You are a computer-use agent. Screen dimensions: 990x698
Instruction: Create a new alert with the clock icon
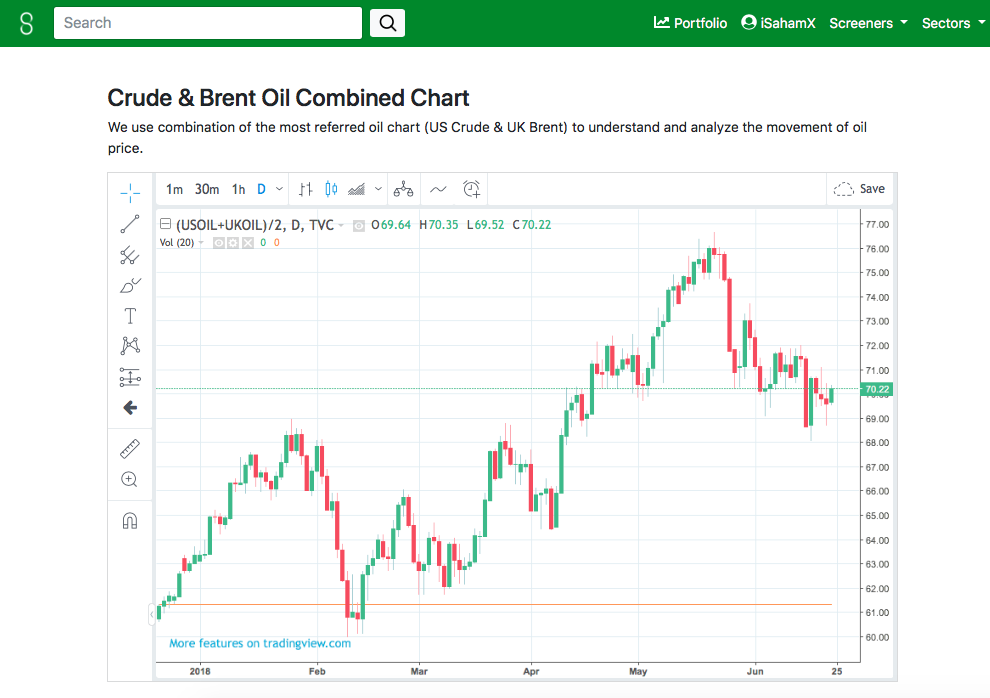pyautogui.click(x=470, y=189)
